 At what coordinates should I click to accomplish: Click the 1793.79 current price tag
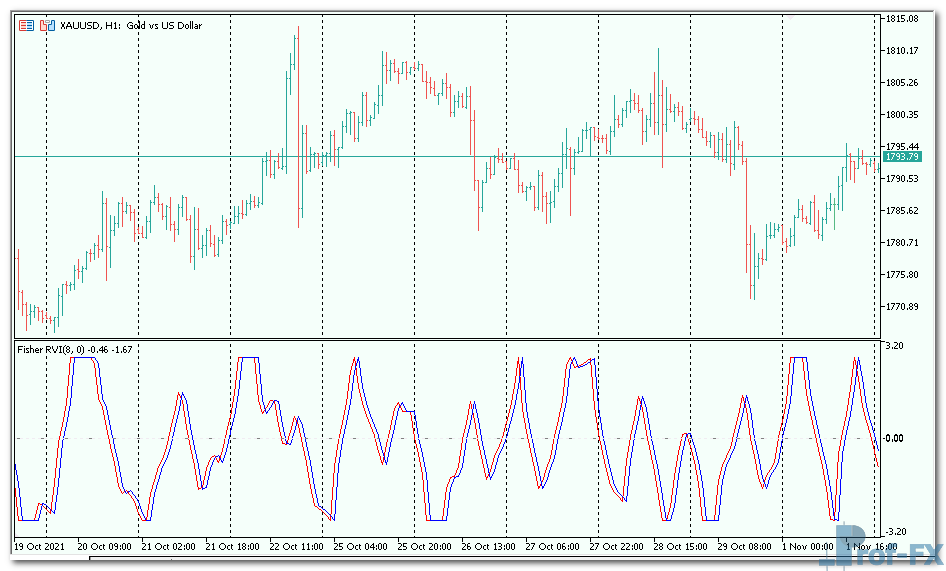[x=903, y=157]
